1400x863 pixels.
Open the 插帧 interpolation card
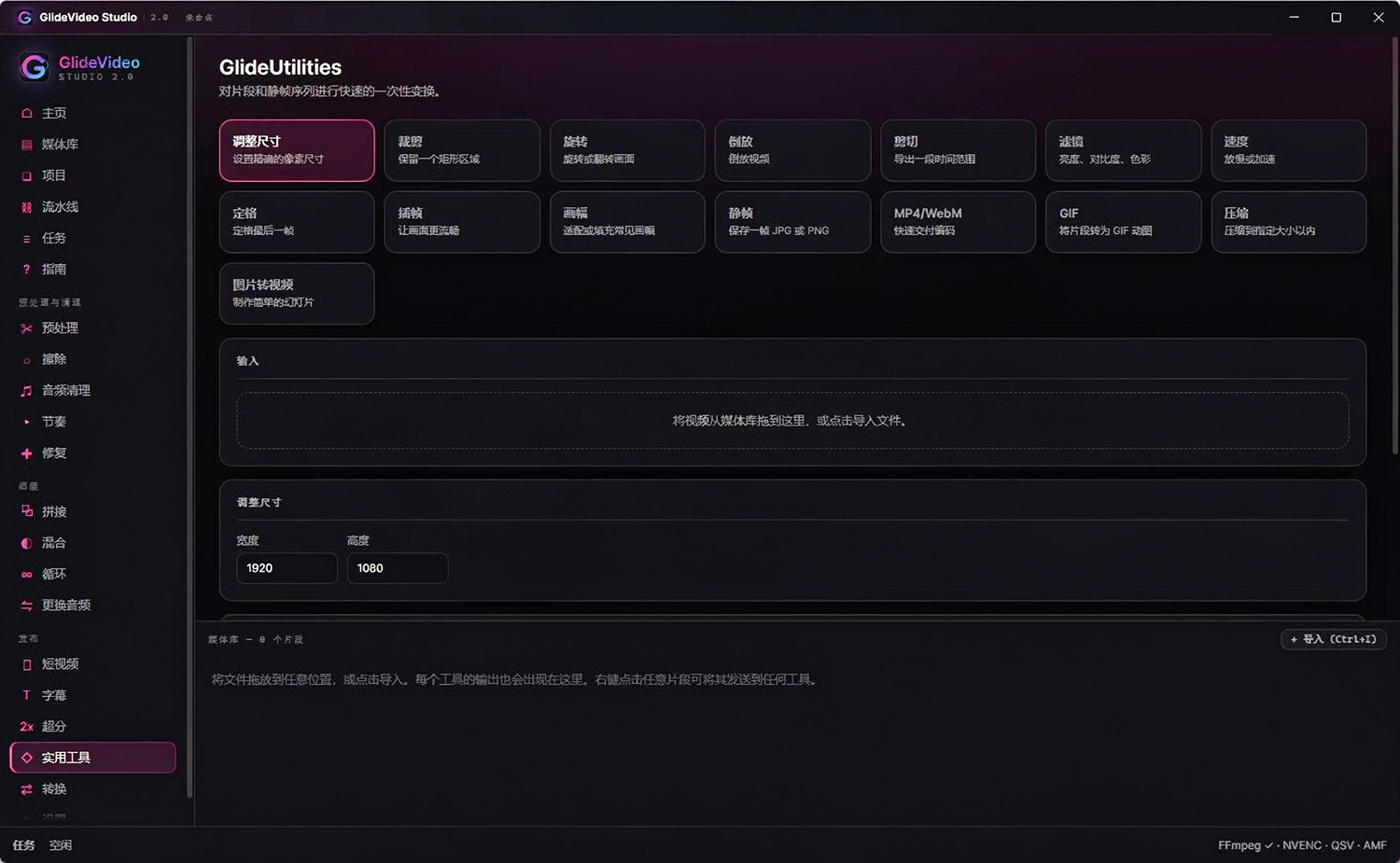pyautogui.click(x=462, y=222)
